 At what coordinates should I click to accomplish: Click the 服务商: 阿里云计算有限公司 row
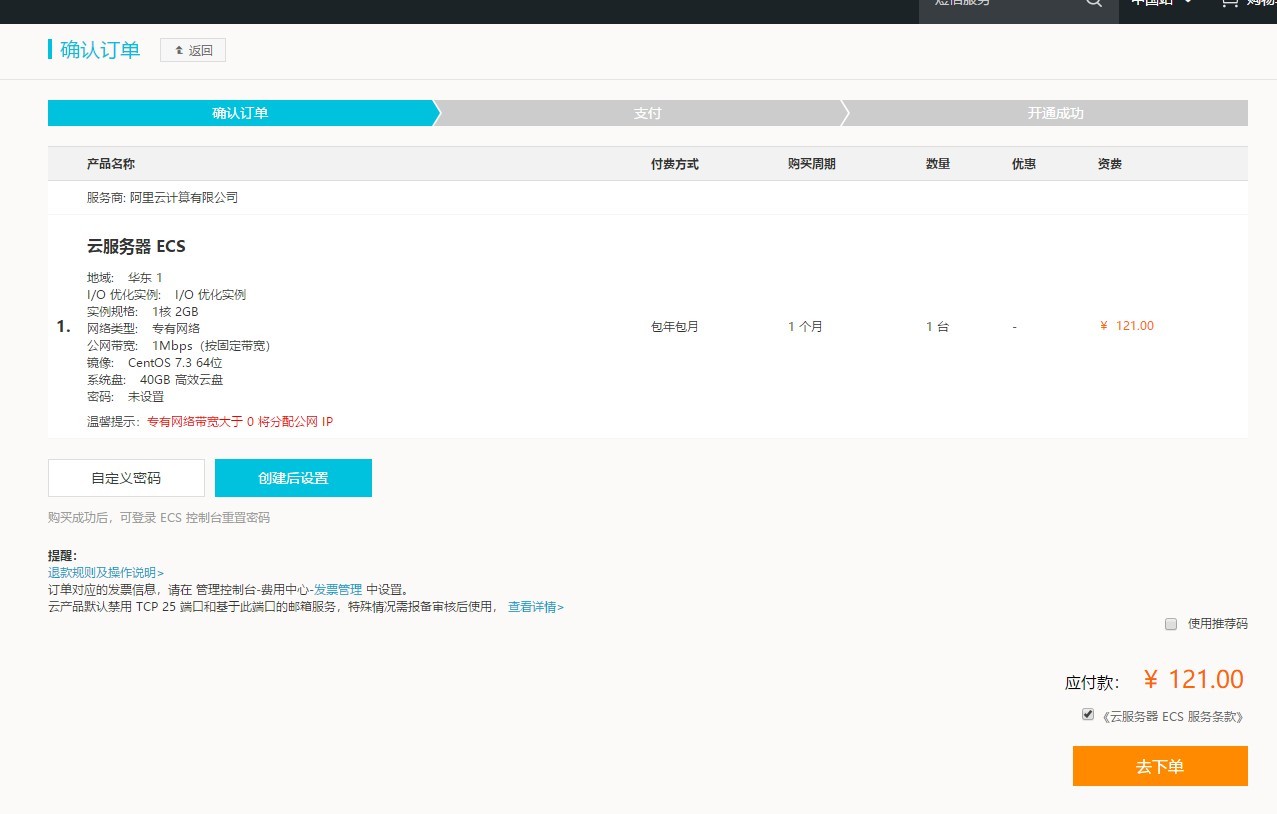point(647,198)
